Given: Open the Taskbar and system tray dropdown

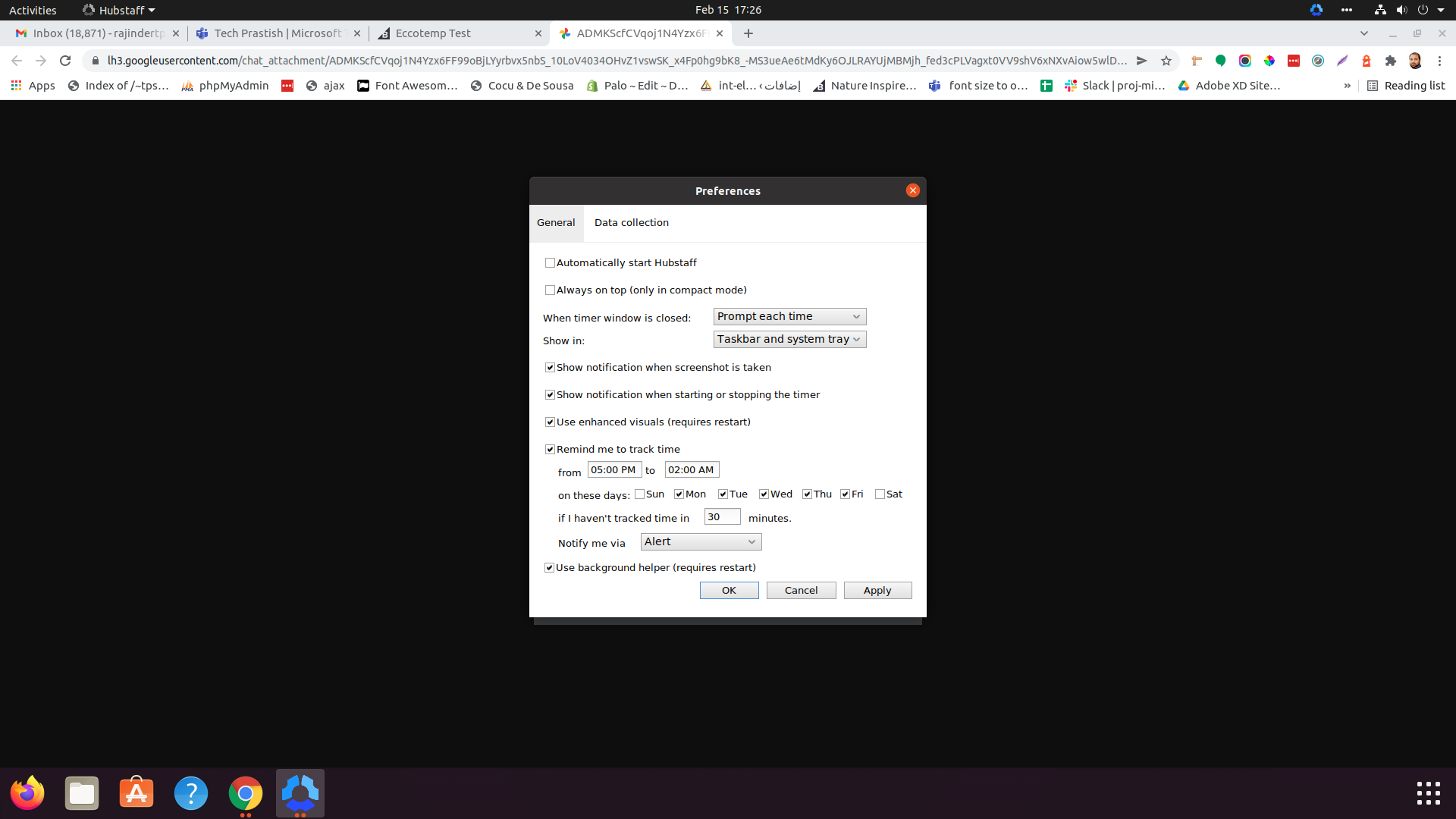Looking at the screenshot, I should click(789, 339).
